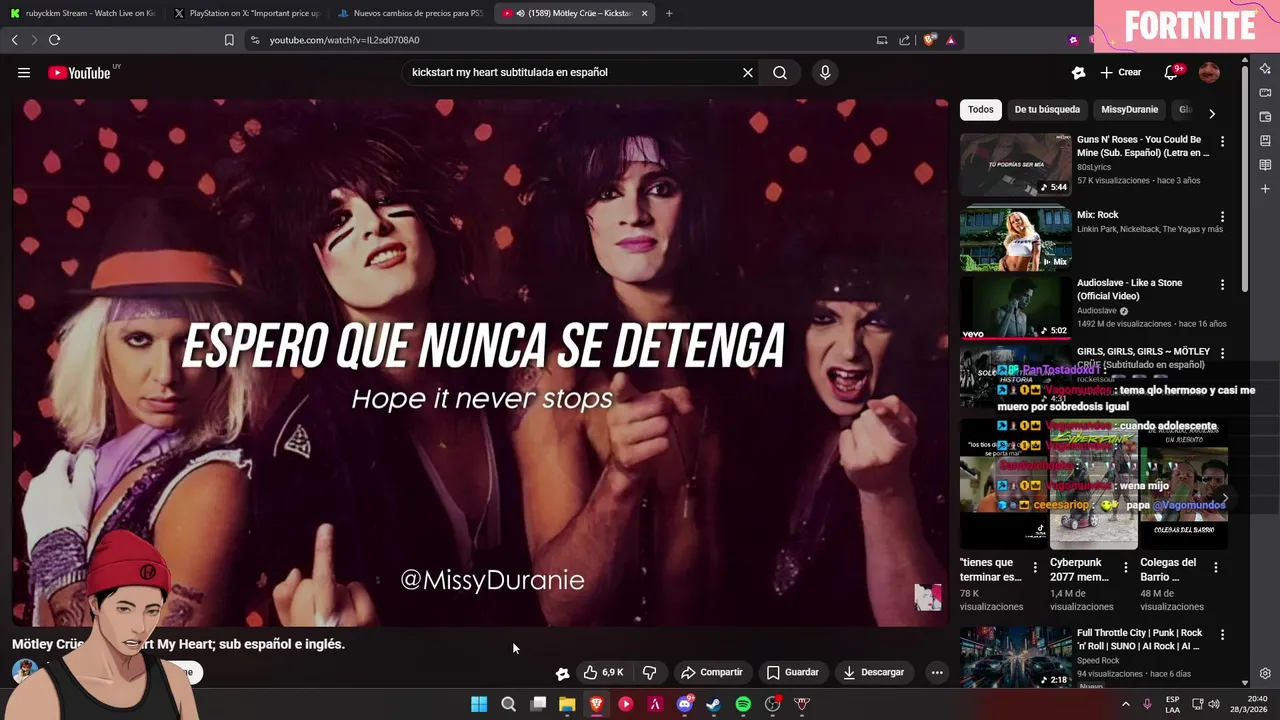This screenshot has width=1280, height=720.
Task: Open Spotify from taskbar
Action: click(743, 704)
